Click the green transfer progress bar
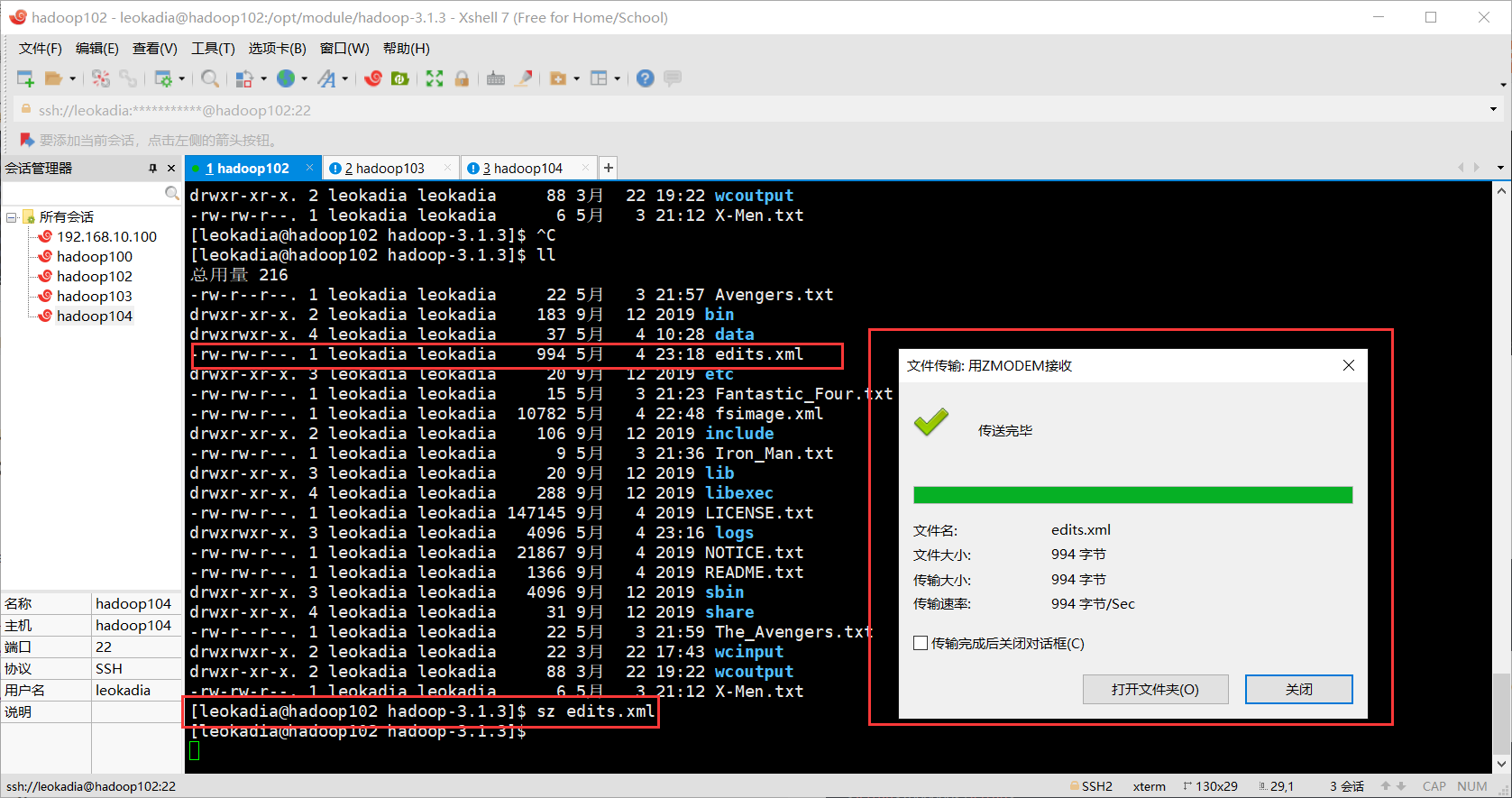This screenshot has width=1512, height=798. pos(1132,494)
